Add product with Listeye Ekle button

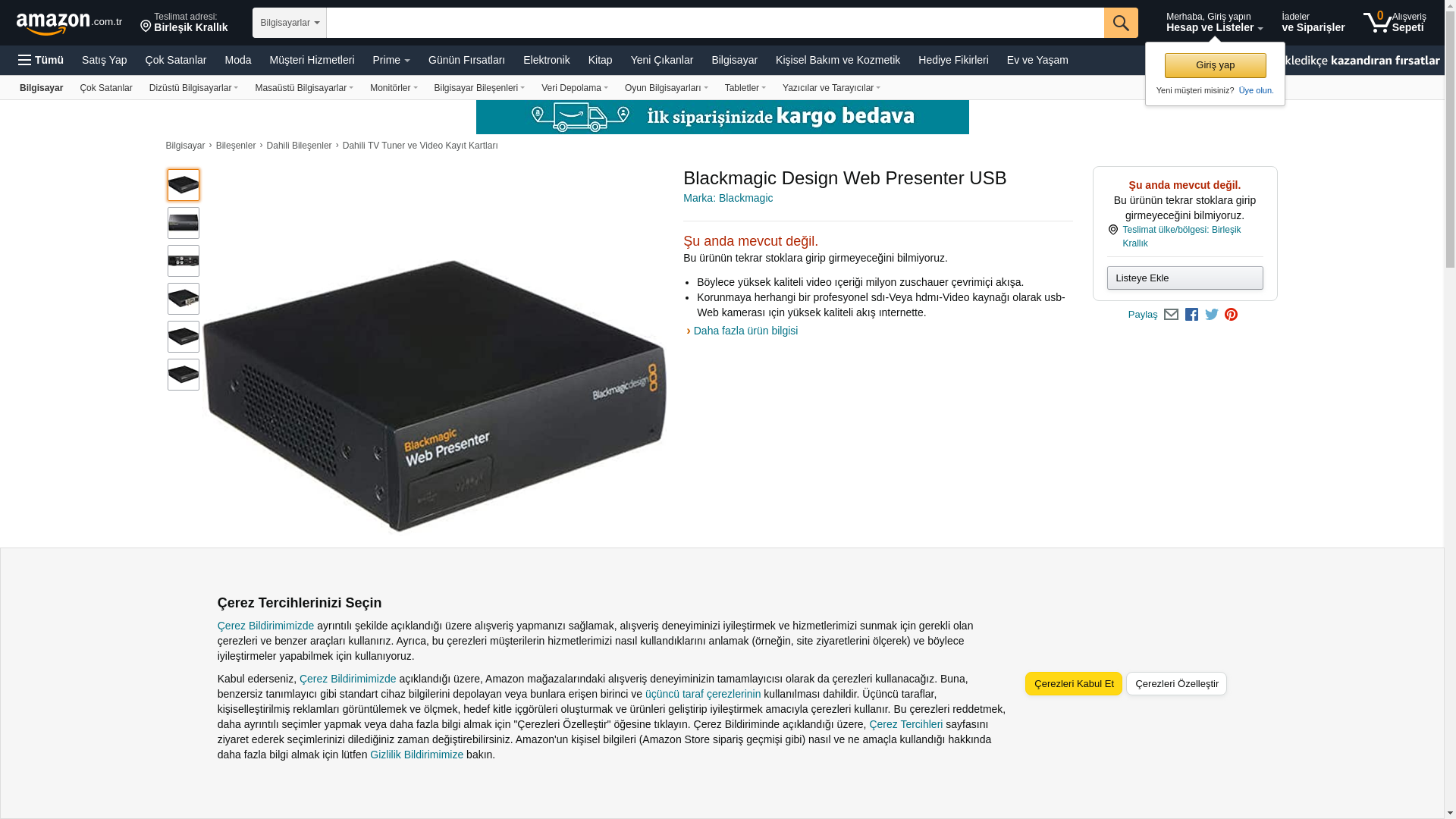(x=1185, y=278)
